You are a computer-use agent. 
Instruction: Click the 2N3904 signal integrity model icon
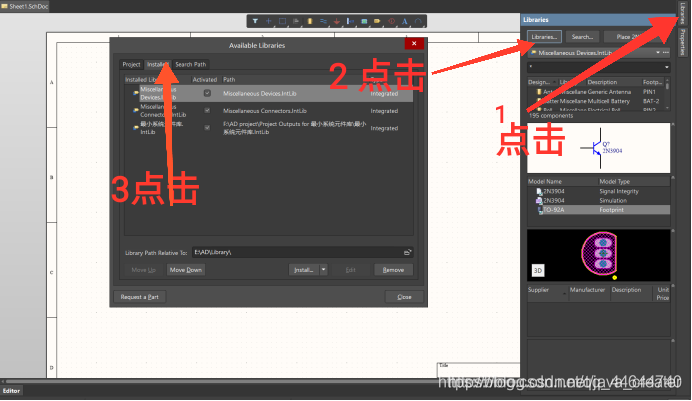539,191
